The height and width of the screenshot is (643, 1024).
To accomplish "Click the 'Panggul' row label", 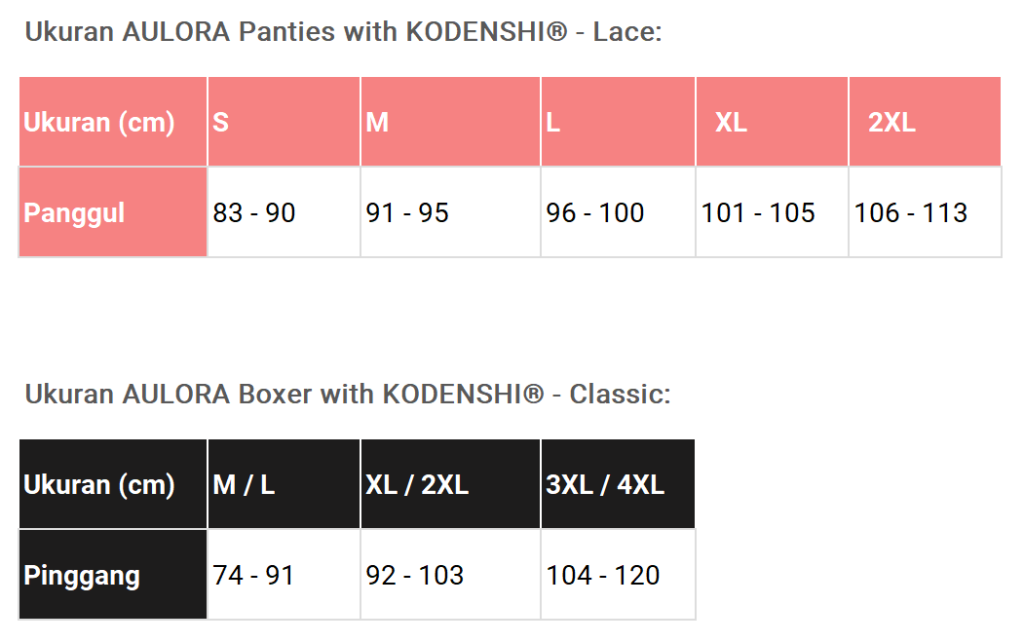I will pyautogui.click(x=113, y=212).
